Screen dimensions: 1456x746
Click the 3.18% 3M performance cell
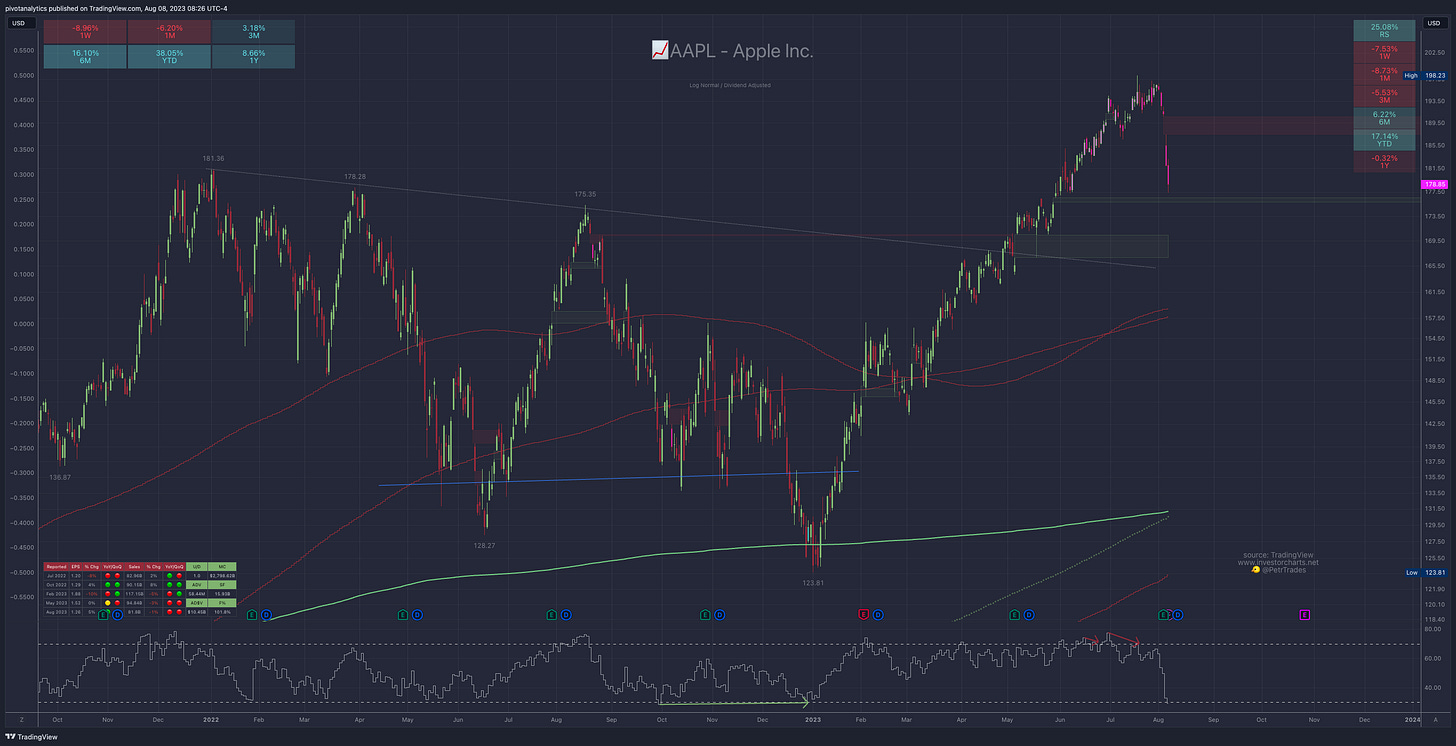click(253, 32)
